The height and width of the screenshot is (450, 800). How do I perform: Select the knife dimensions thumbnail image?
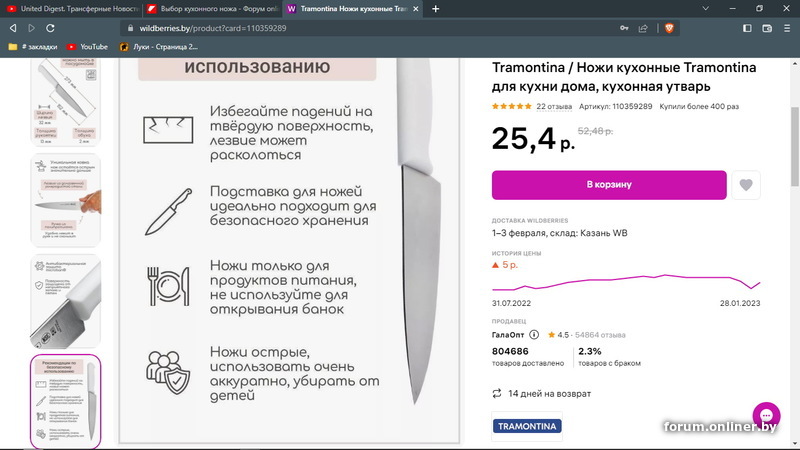66,102
